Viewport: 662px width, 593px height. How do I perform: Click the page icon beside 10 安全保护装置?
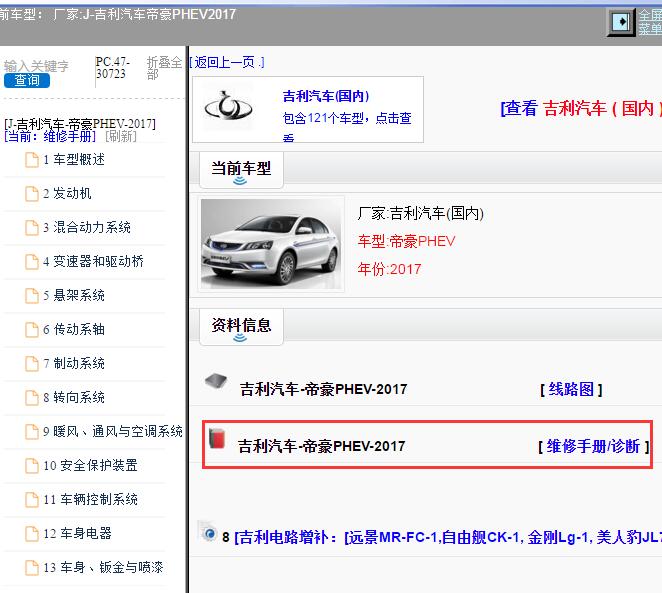click(x=32, y=466)
